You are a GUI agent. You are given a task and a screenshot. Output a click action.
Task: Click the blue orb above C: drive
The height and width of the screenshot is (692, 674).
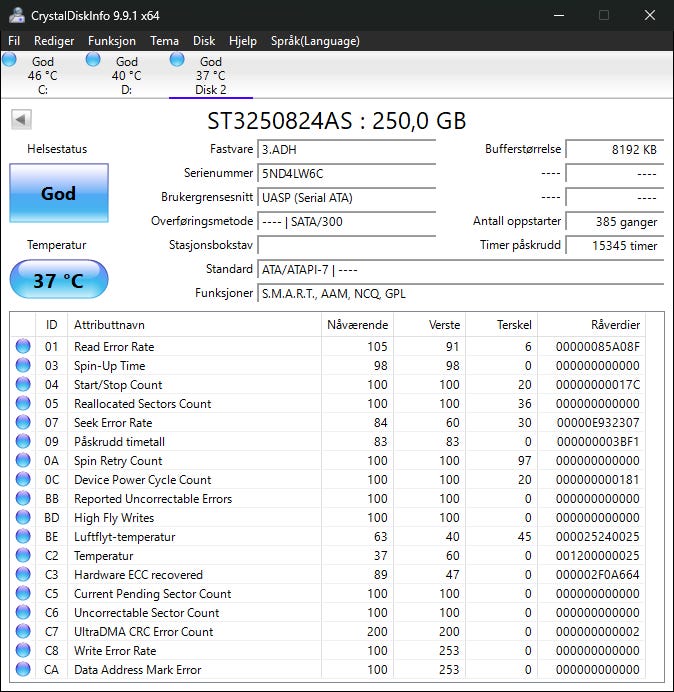point(9,60)
